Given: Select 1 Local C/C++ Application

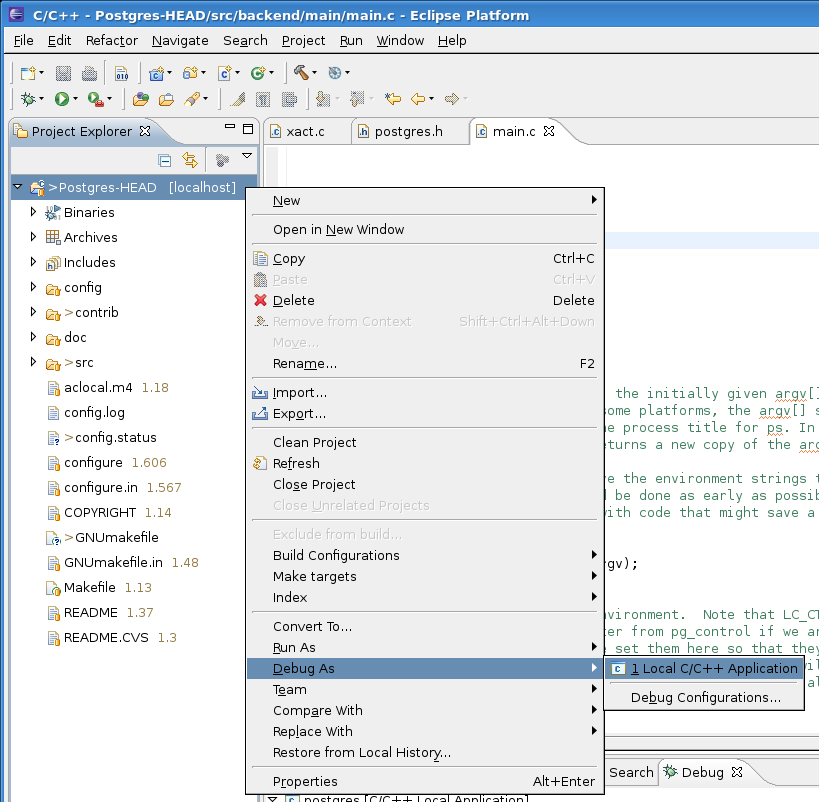Looking at the screenshot, I should (x=714, y=668).
